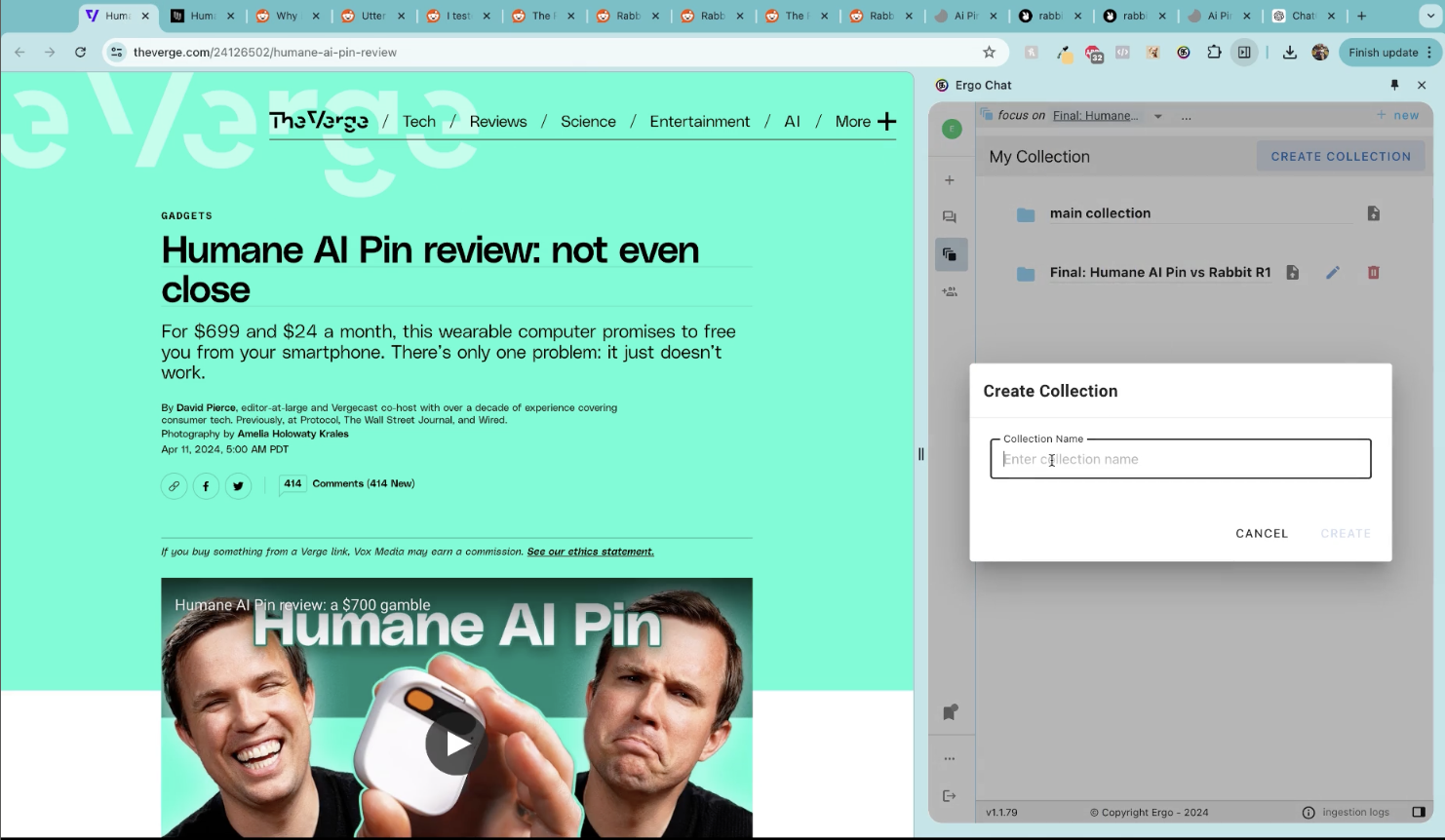Toggle the panel layout icon in Ergo footer
The height and width of the screenshot is (840, 1445).
click(x=1419, y=812)
